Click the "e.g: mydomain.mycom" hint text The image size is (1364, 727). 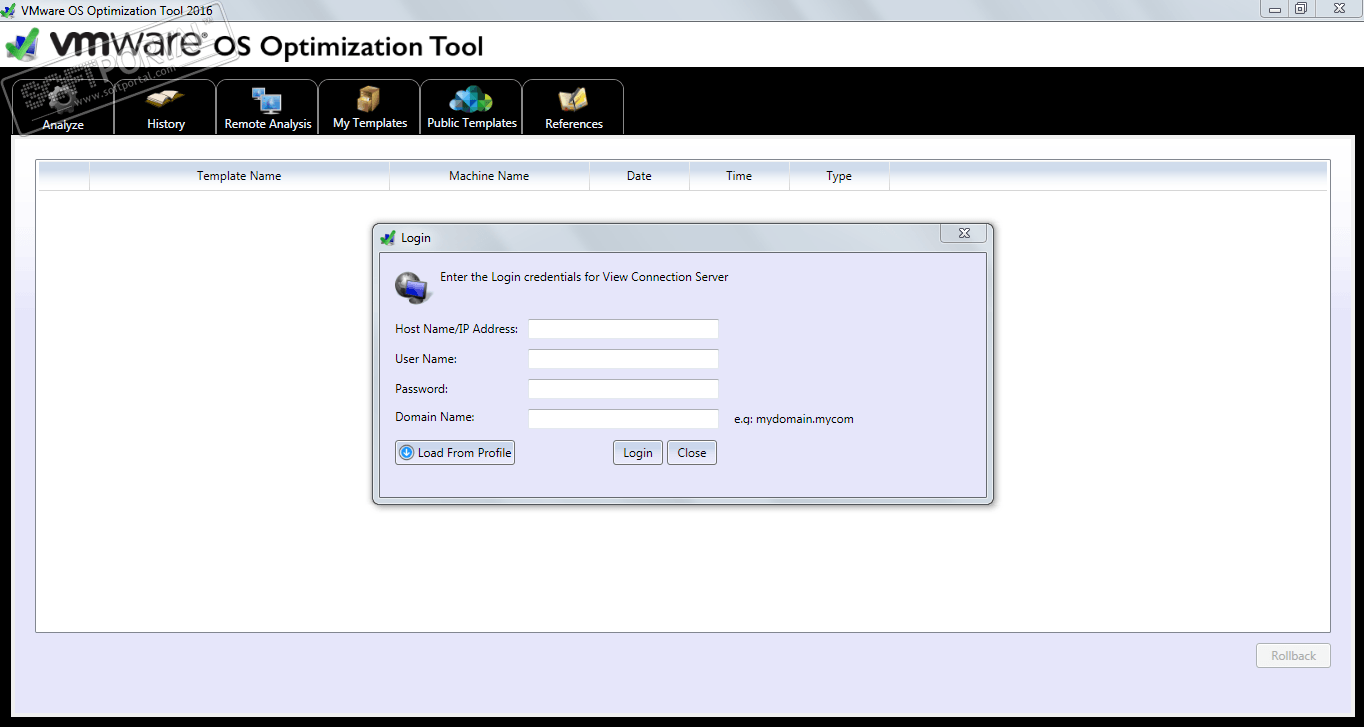click(794, 419)
